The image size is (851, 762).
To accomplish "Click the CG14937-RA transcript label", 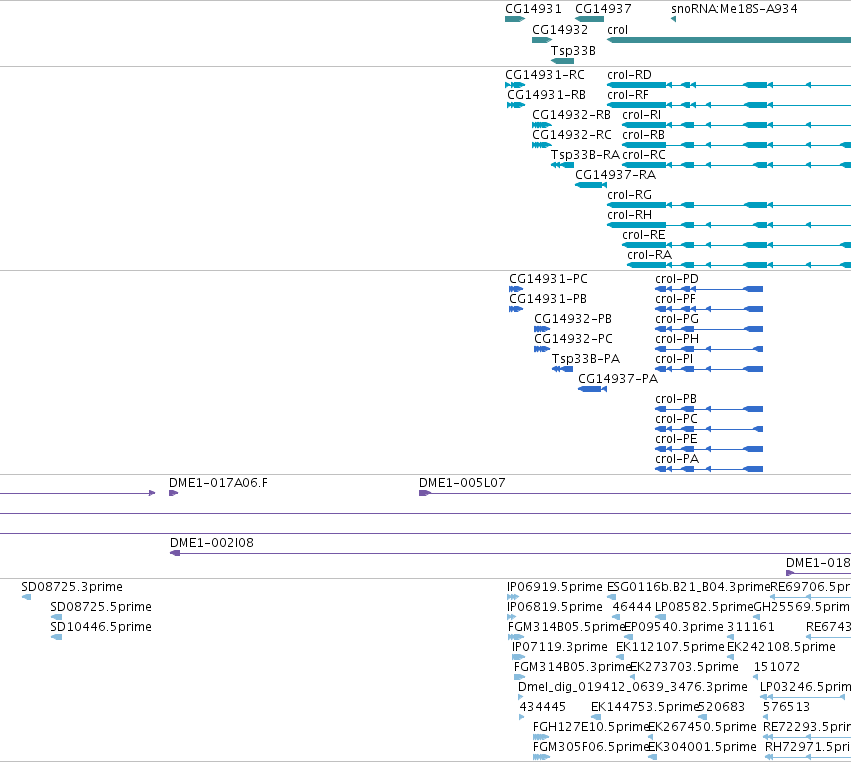I will coord(615,175).
